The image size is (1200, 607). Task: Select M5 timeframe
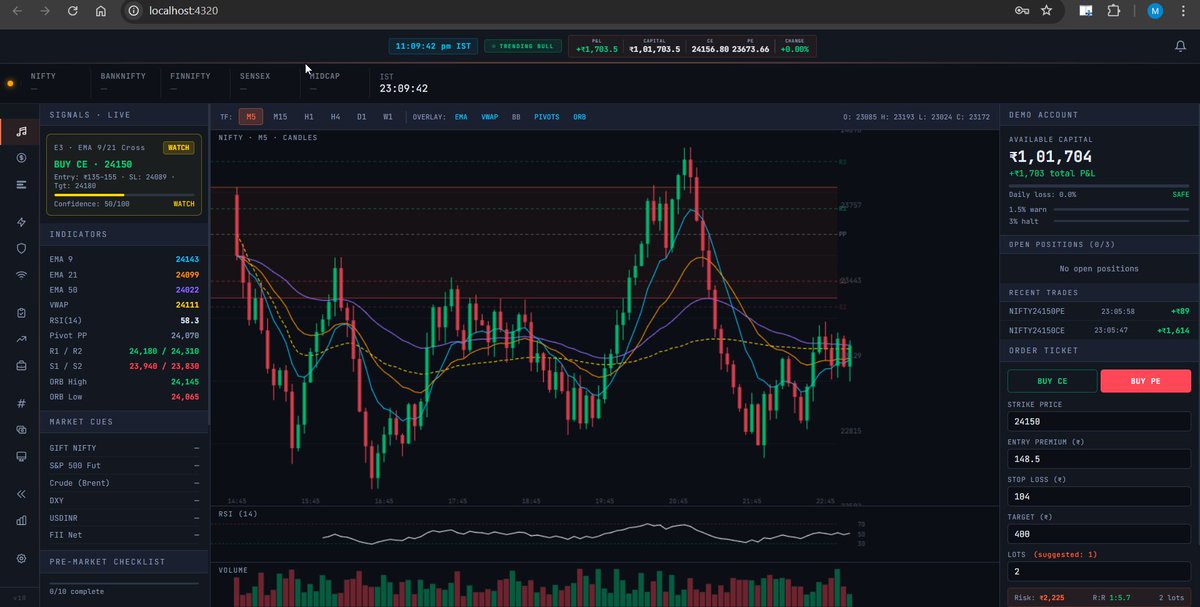(251, 117)
